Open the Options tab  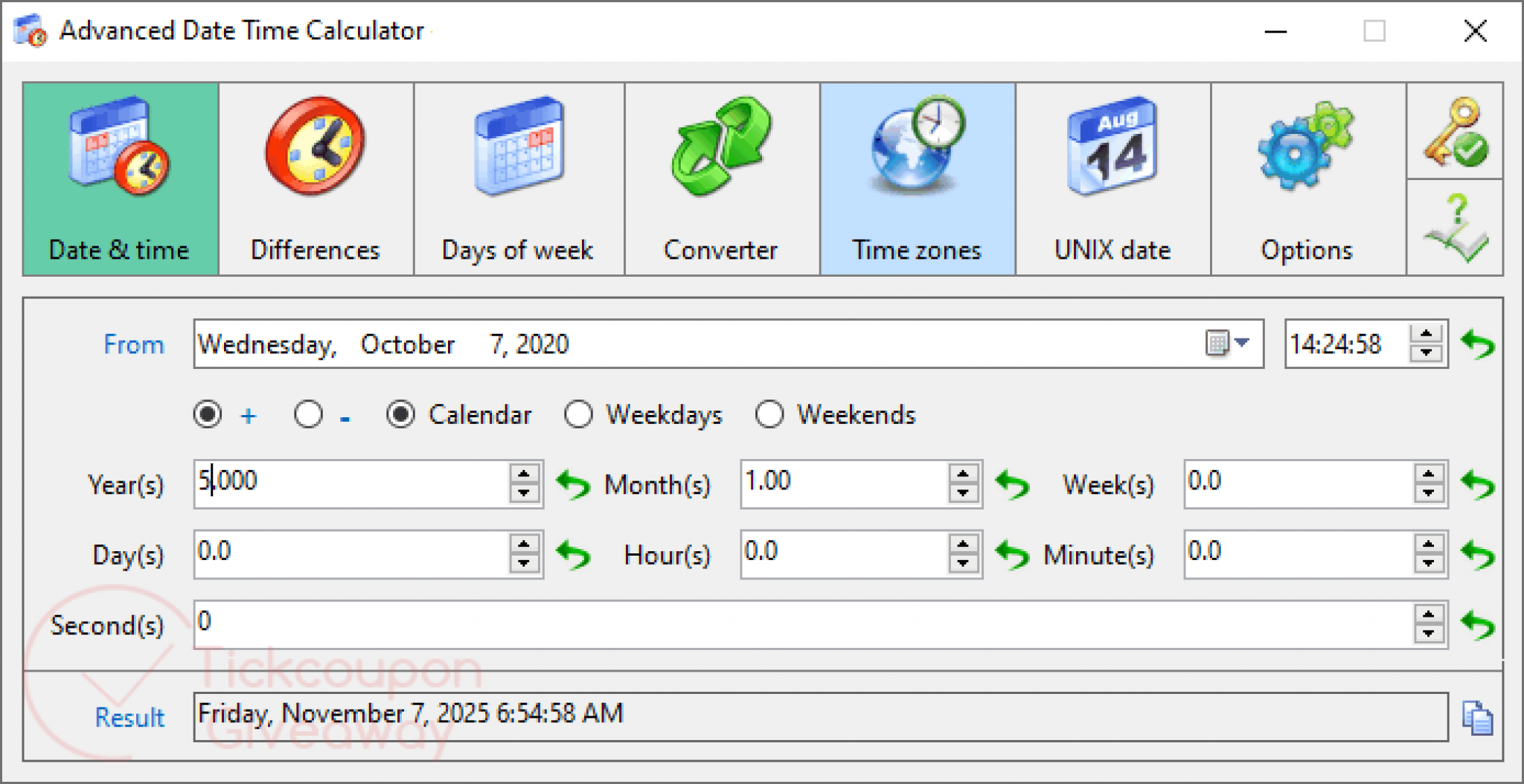coord(1307,179)
